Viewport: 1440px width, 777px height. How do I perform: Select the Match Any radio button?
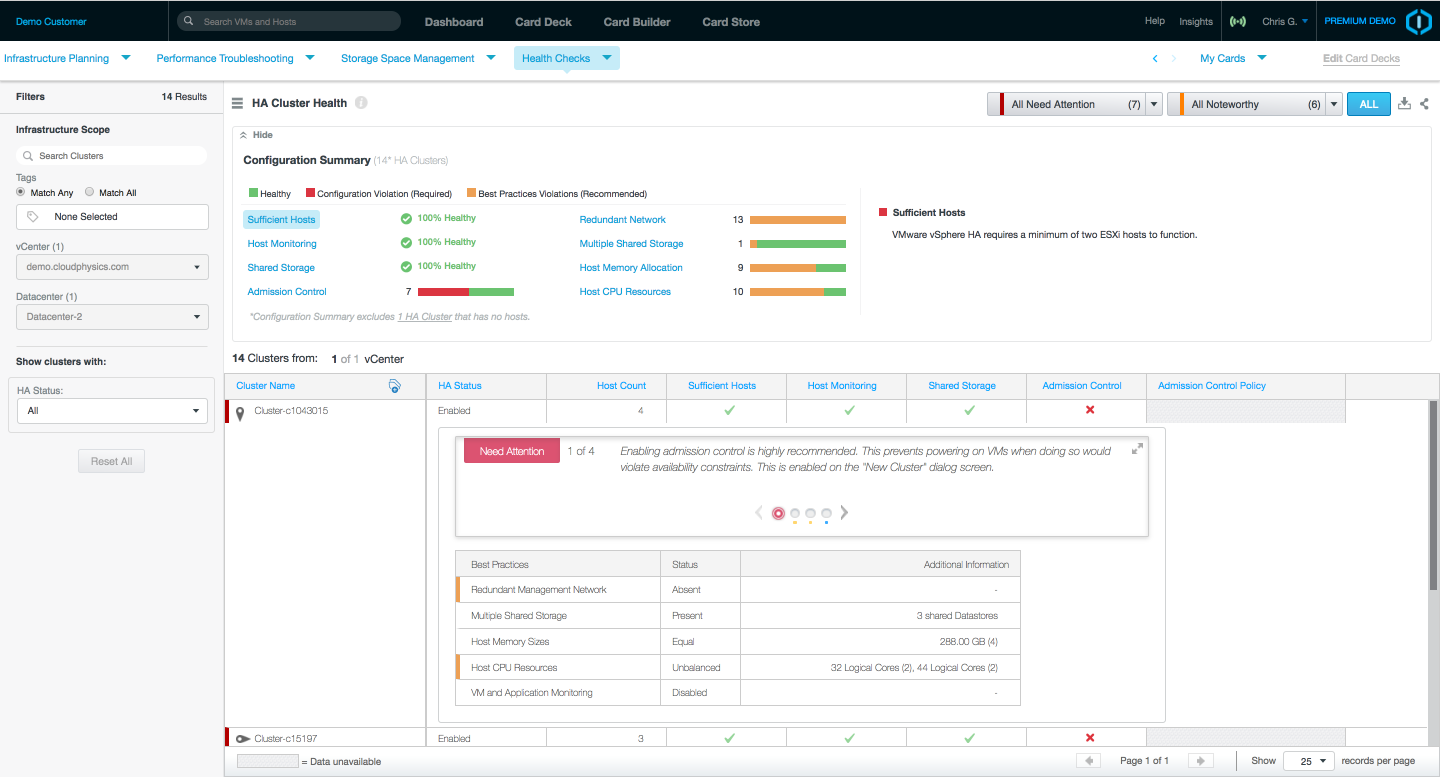21,192
